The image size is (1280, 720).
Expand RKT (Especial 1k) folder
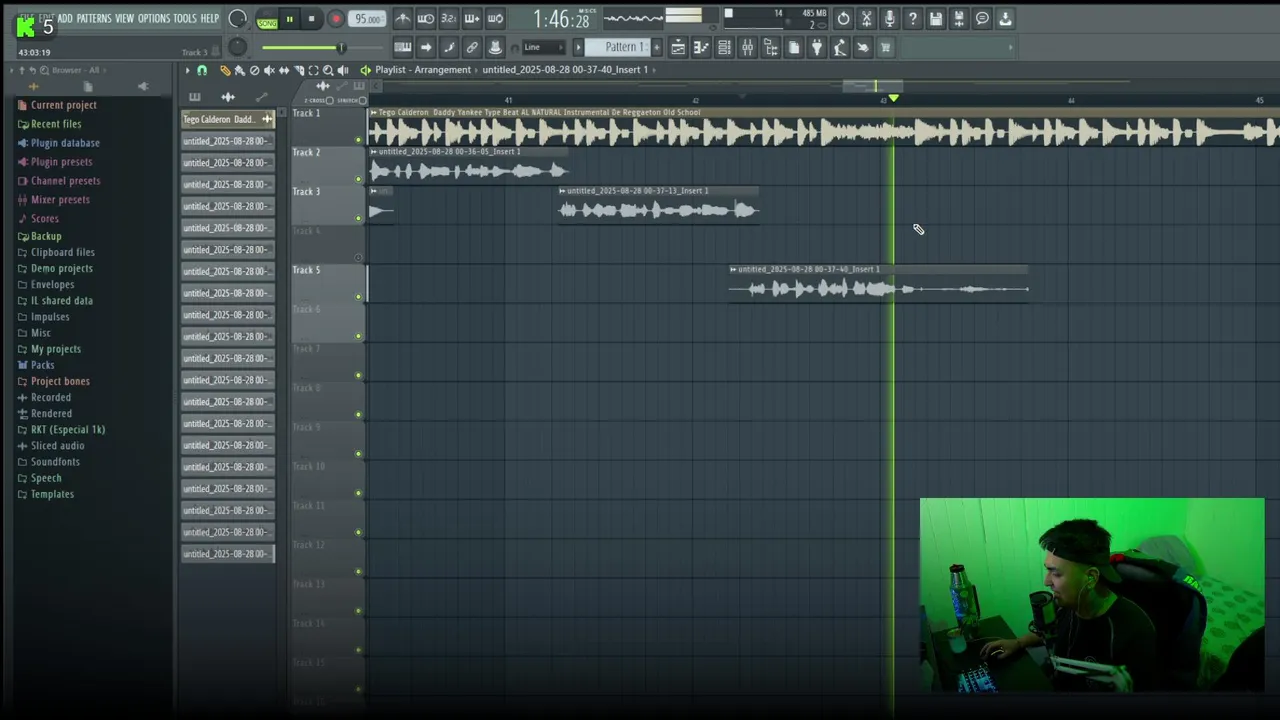(x=68, y=430)
